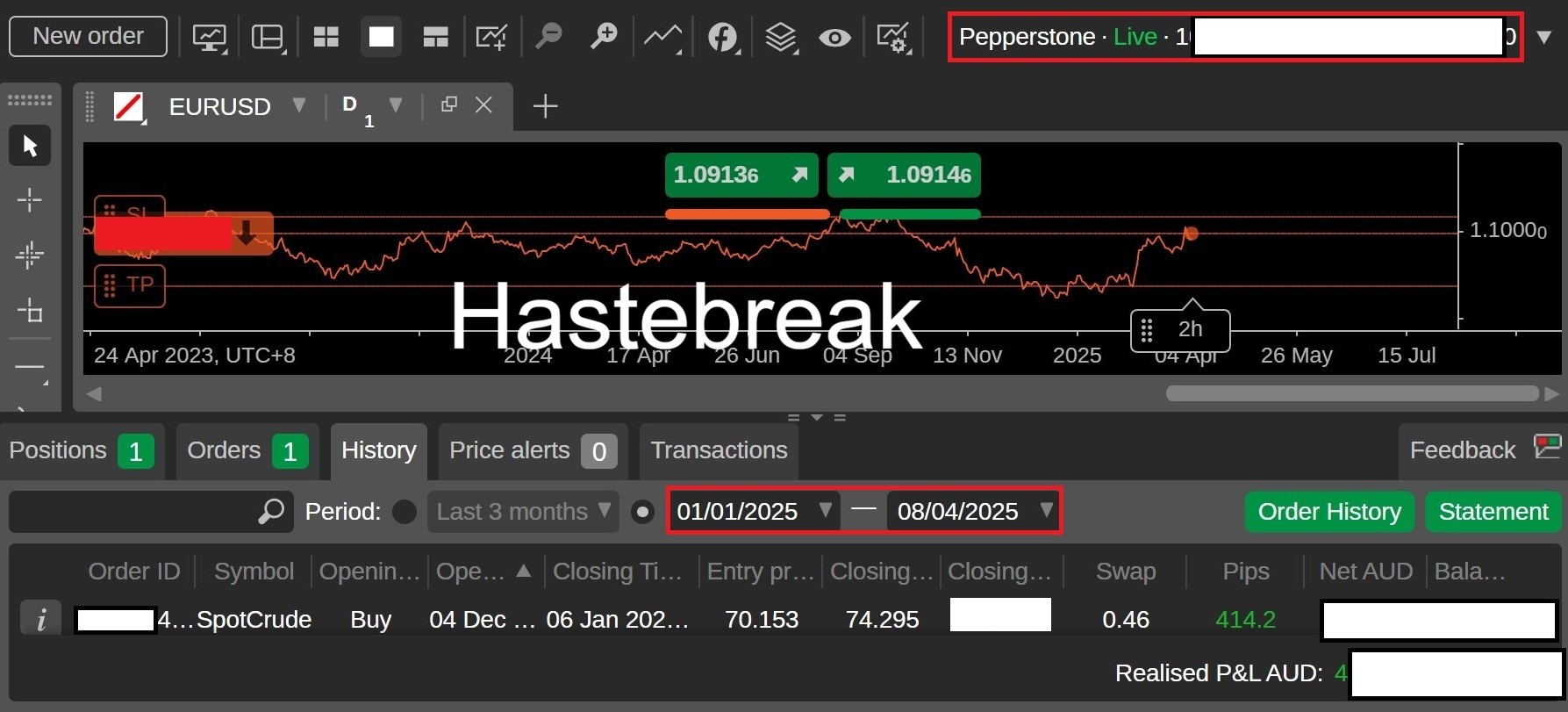
Task: Expand the EURUSD symbol dropdown
Action: (x=299, y=106)
